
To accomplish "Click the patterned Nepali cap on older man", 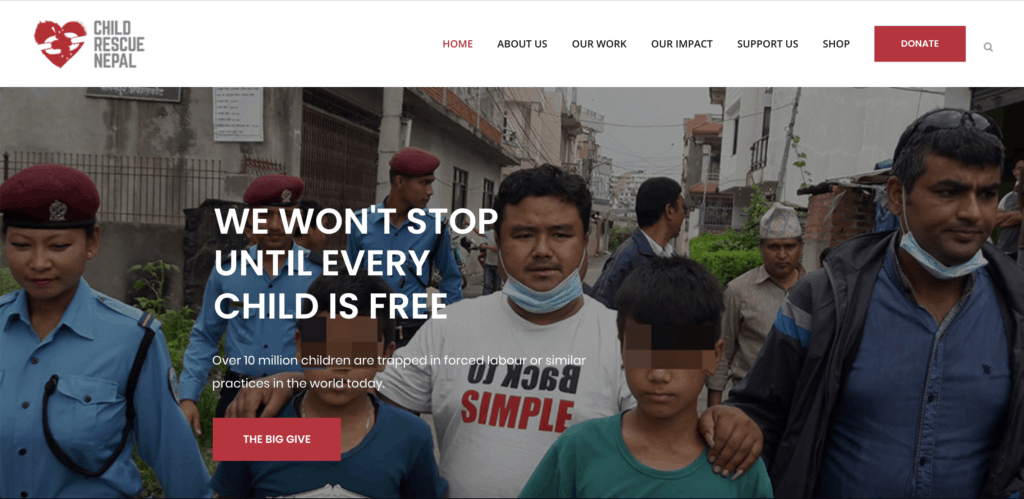I will 780,223.
